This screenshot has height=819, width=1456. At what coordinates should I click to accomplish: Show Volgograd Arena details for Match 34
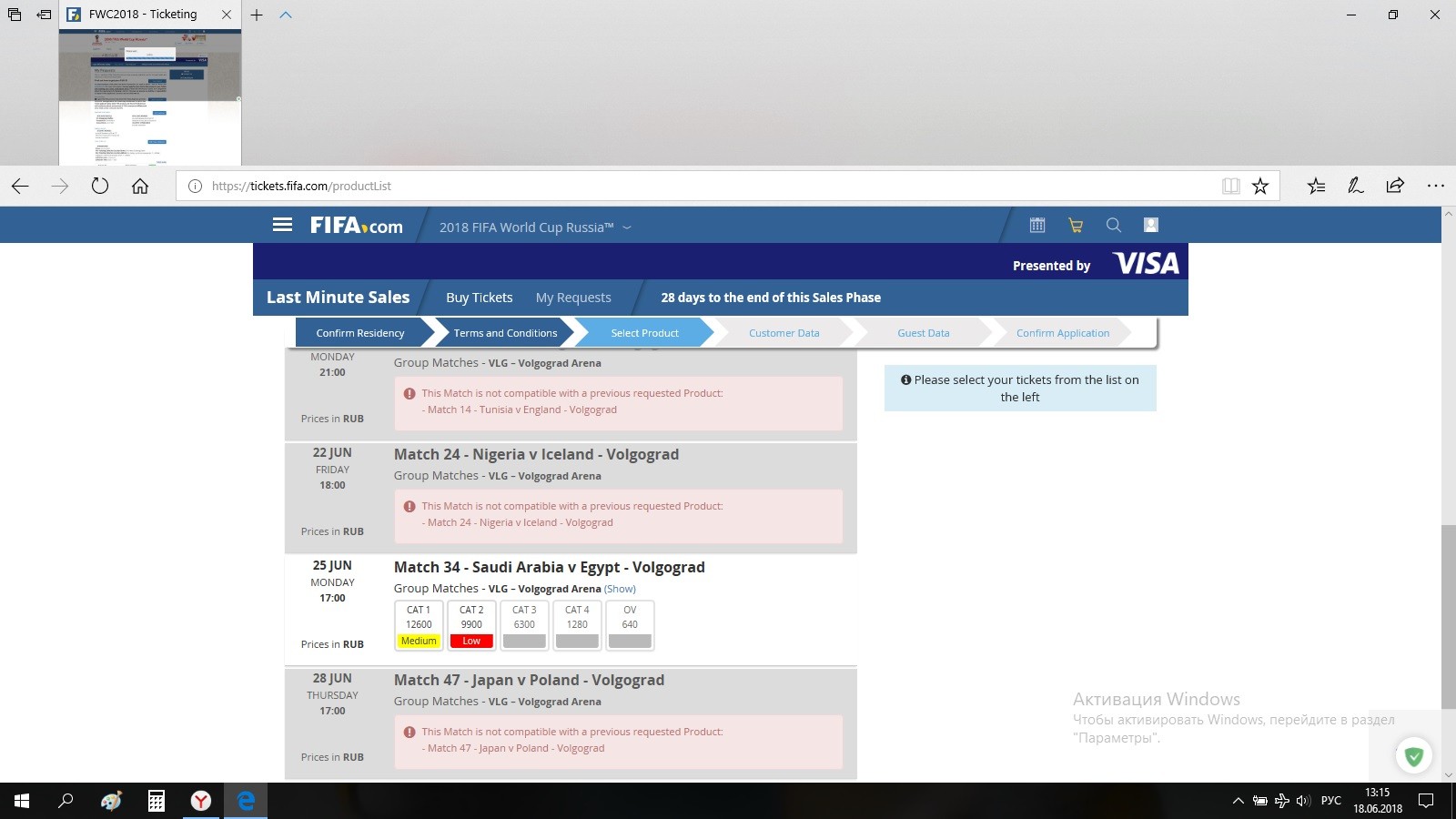(620, 589)
